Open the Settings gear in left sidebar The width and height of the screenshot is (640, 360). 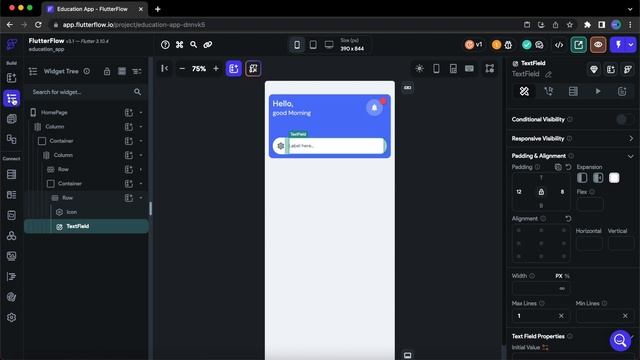pos(11,317)
